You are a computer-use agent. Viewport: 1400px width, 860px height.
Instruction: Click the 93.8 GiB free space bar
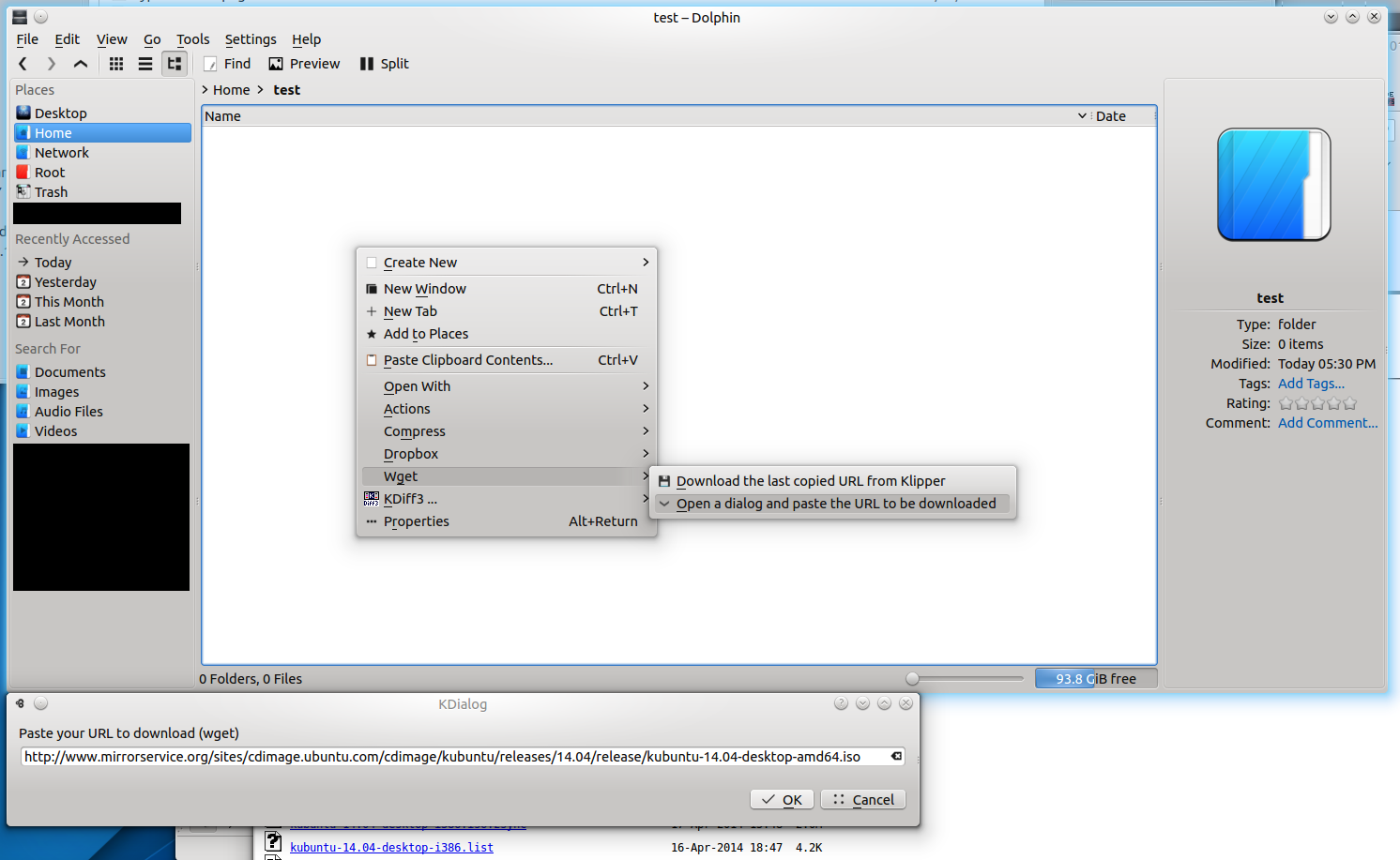pyautogui.click(x=1096, y=678)
